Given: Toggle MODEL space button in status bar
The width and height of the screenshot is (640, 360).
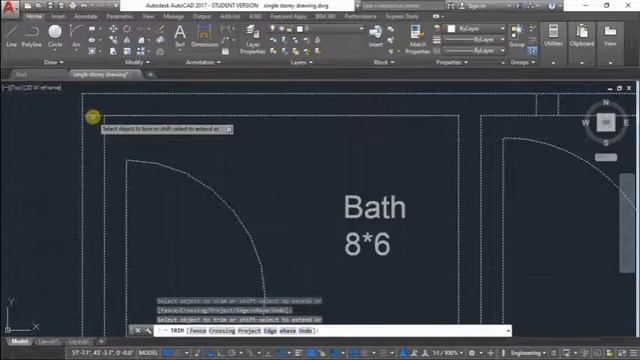Looking at the screenshot, I should (x=148, y=353).
